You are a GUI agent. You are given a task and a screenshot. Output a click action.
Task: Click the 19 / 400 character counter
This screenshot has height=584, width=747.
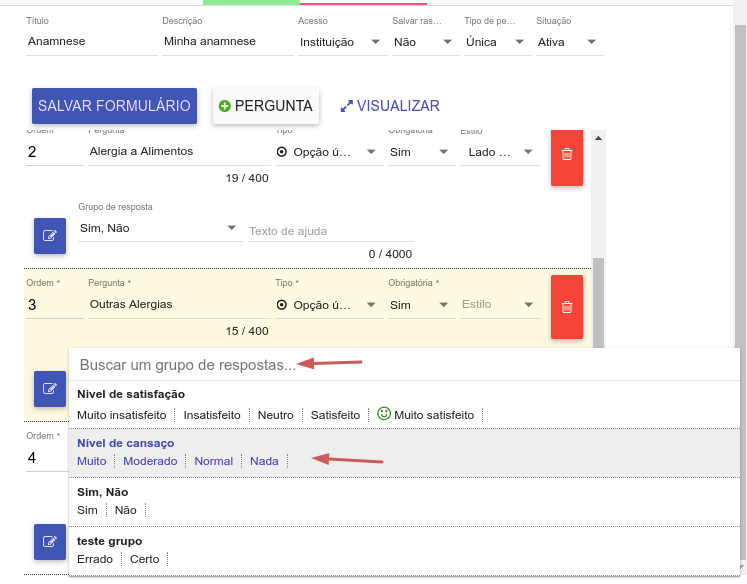247,178
